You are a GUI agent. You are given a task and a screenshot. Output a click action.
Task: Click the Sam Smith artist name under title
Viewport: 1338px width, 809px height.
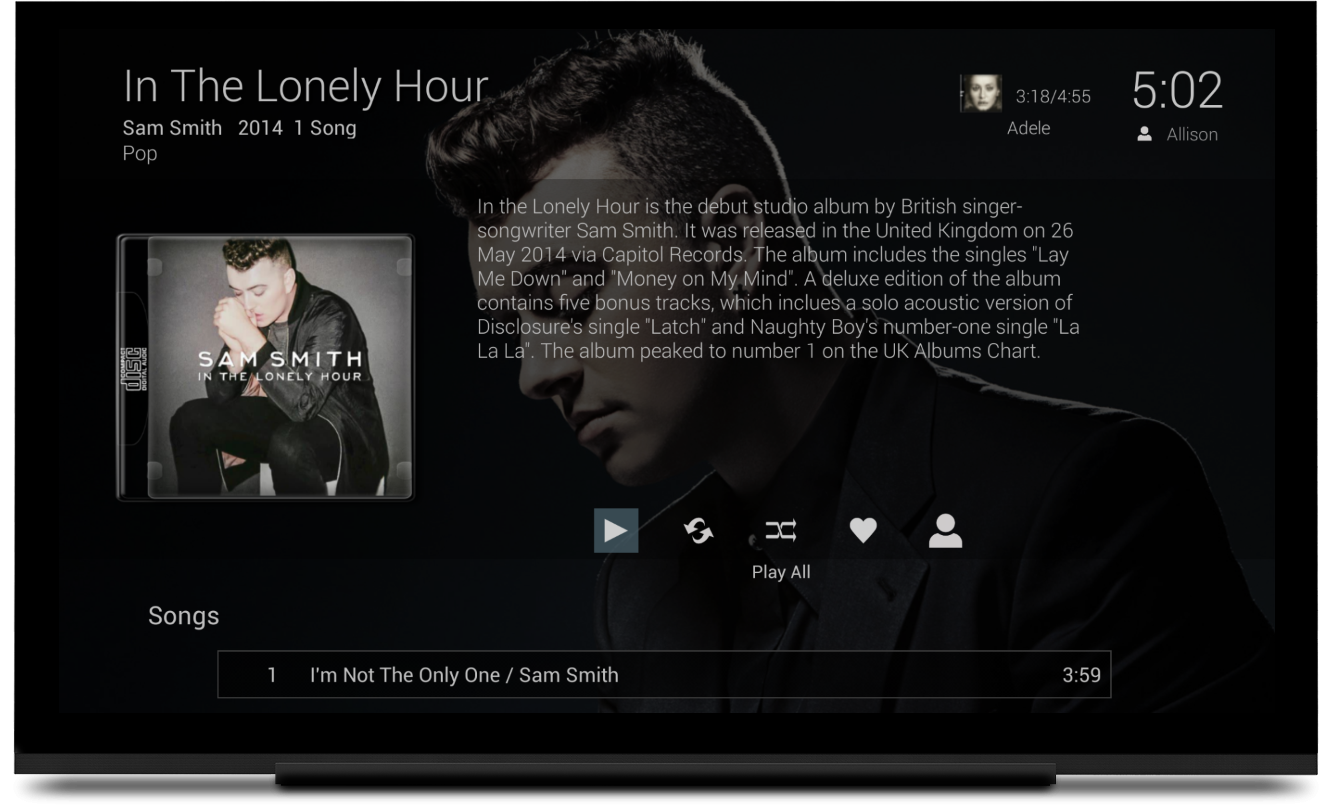click(172, 128)
